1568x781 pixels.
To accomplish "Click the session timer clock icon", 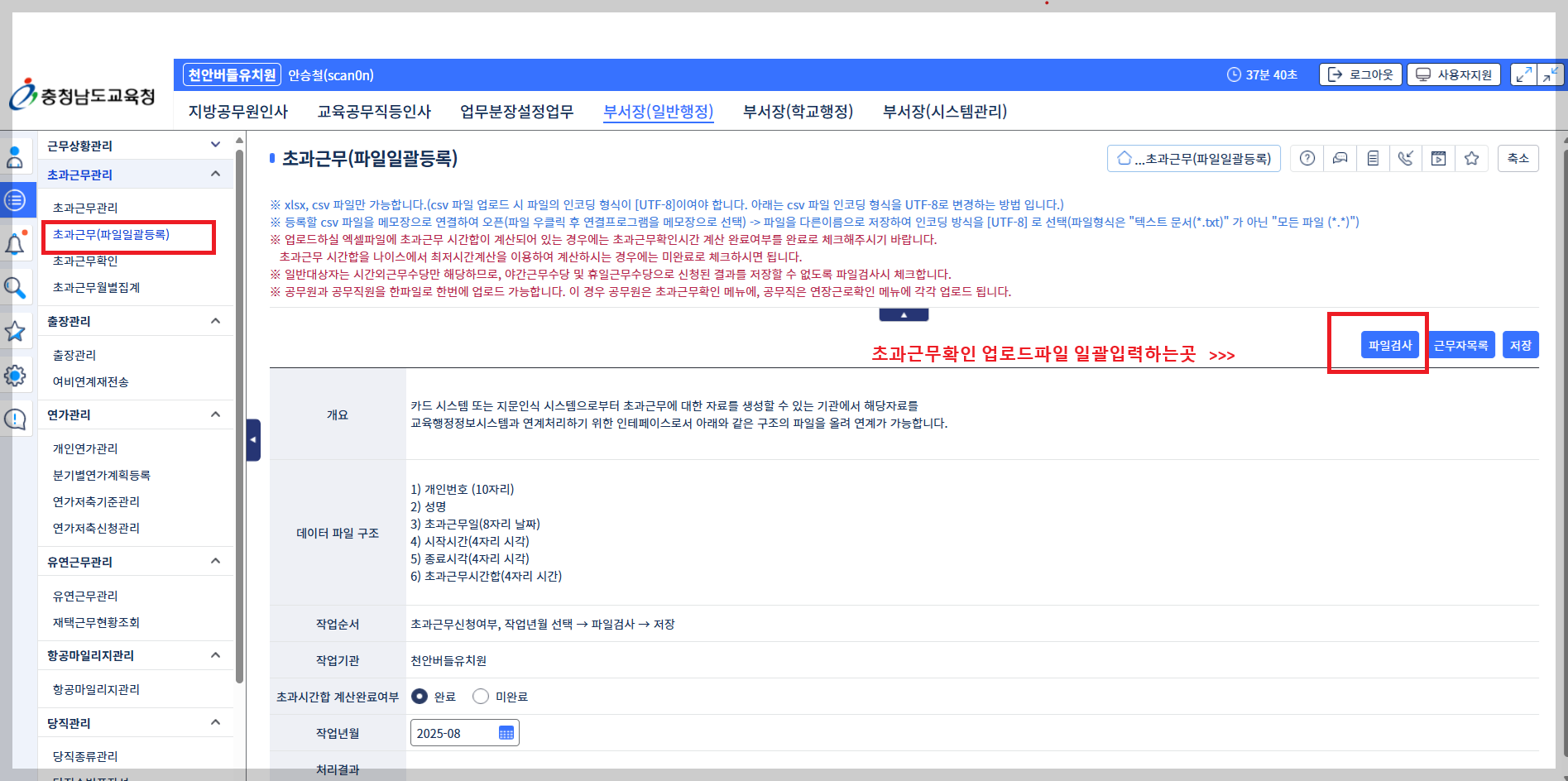I will (1234, 74).
